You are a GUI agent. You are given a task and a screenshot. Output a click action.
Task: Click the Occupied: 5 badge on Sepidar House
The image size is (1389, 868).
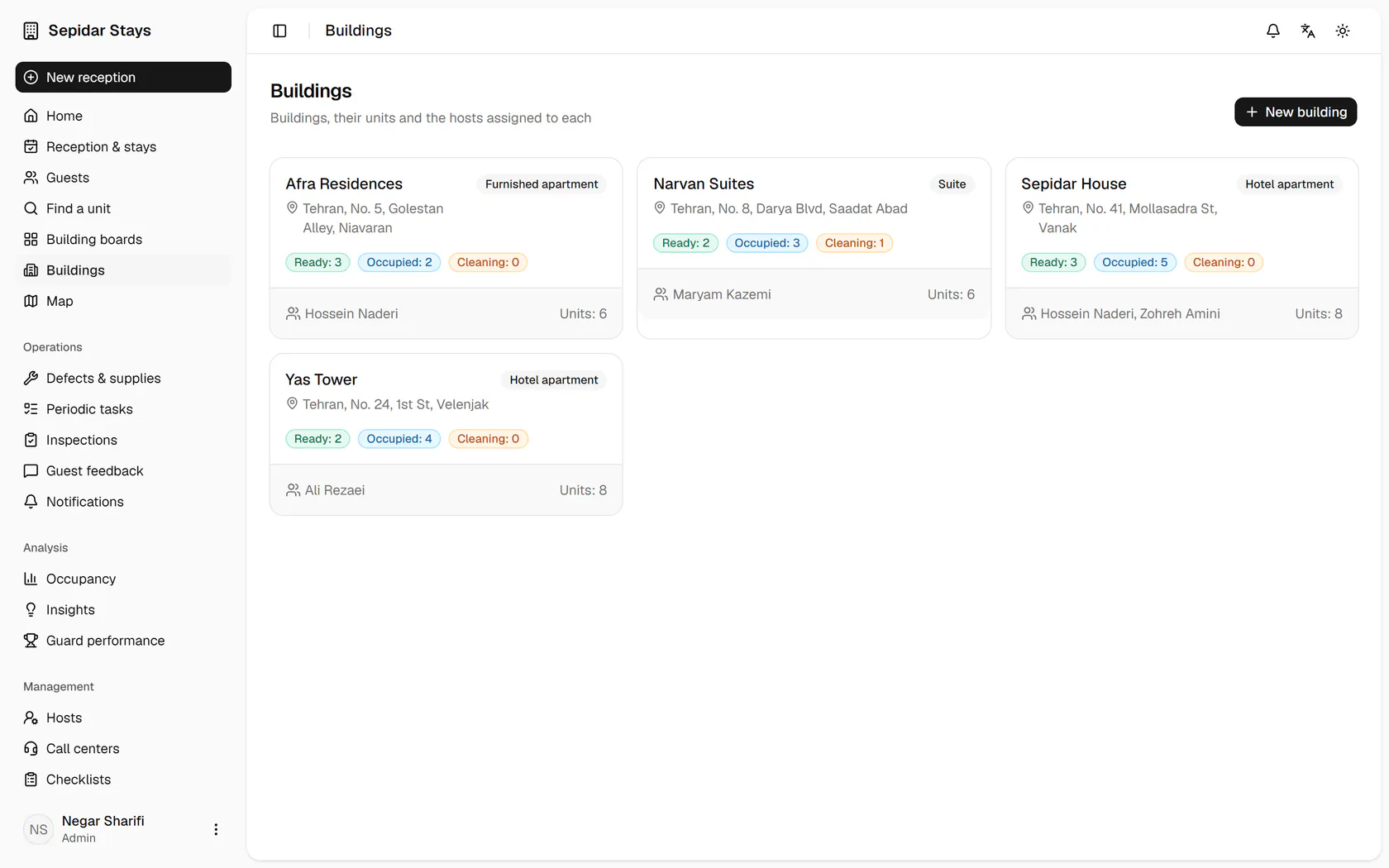point(1134,262)
